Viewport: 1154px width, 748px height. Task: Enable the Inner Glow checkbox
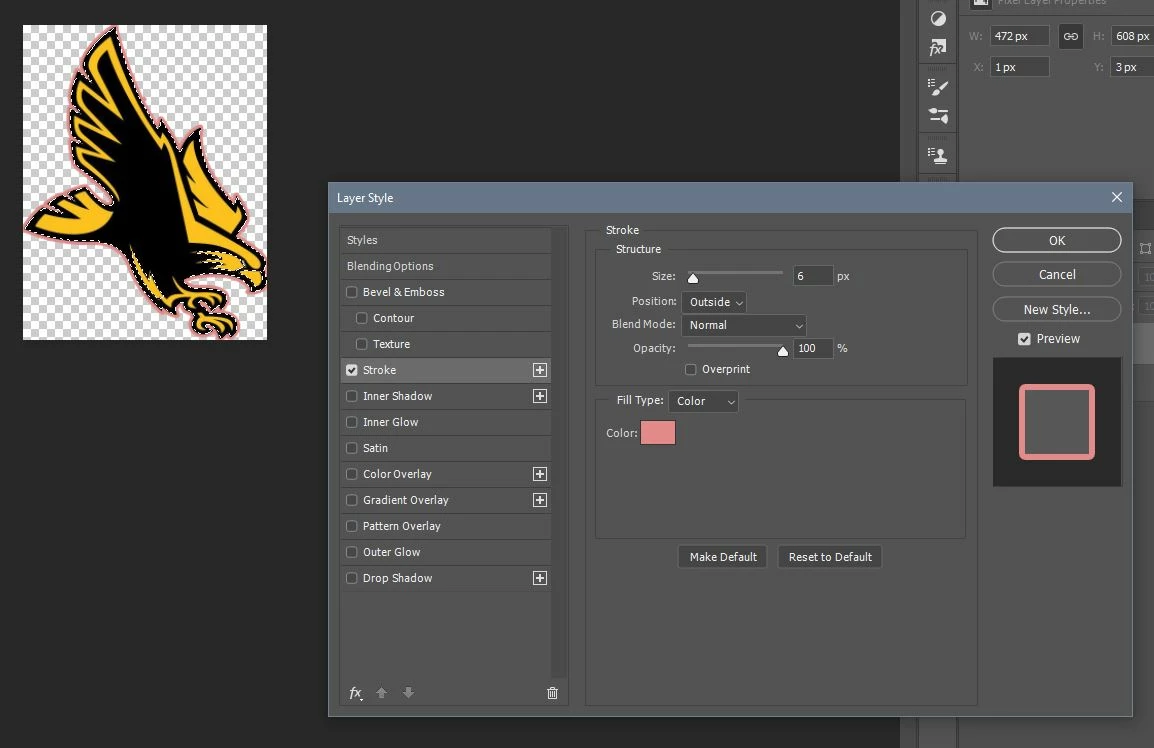pyautogui.click(x=352, y=422)
